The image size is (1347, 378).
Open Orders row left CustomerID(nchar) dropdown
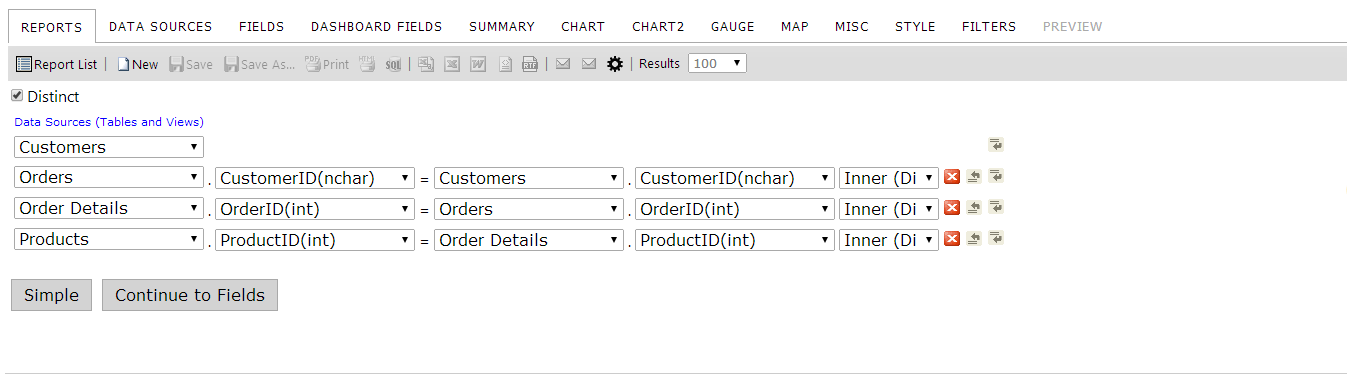point(314,178)
